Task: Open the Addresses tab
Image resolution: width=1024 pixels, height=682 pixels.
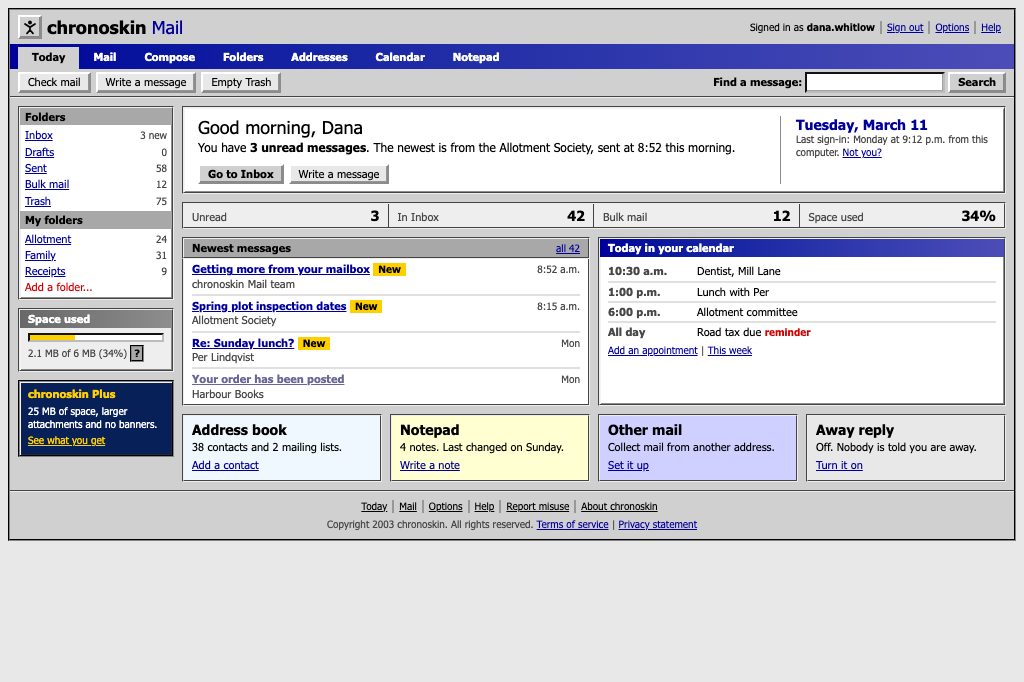Action: point(319,57)
